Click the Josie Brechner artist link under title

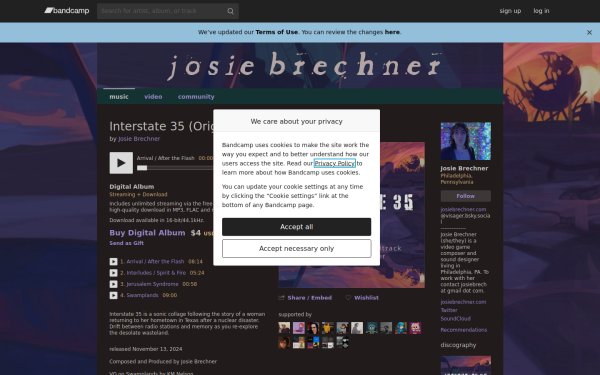pyautogui.click(x=139, y=139)
